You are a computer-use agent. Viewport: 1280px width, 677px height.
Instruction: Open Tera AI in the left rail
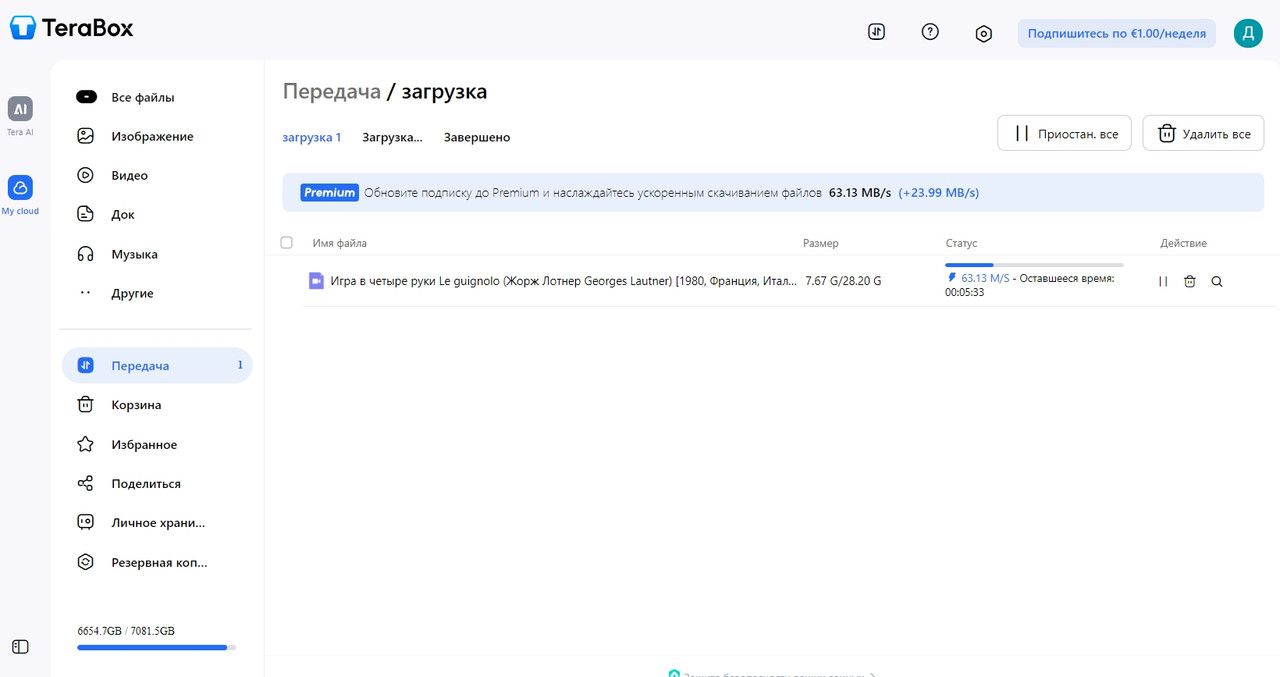[x=20, y=116]
